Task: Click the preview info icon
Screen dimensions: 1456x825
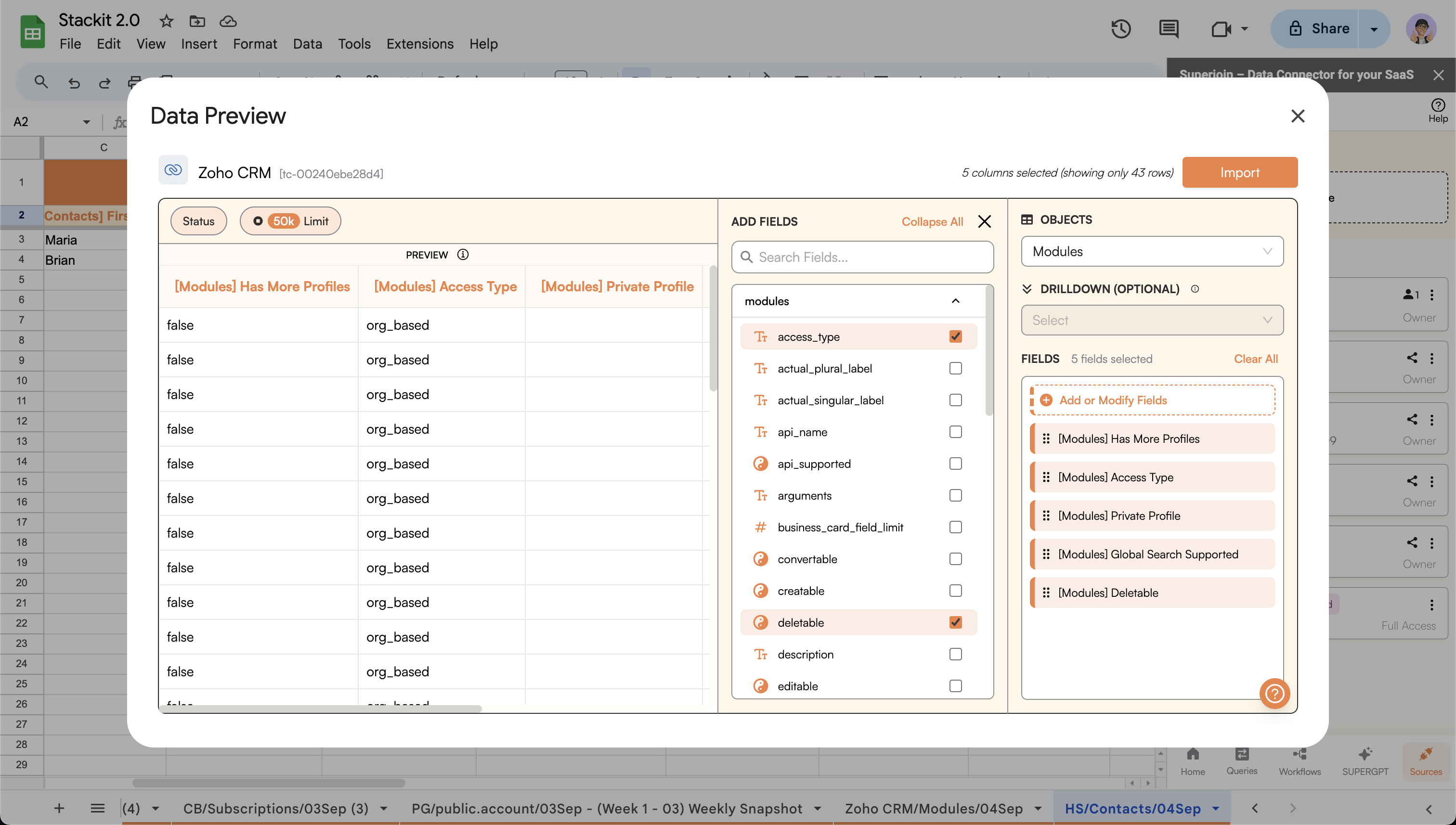Action: (463, 255)
